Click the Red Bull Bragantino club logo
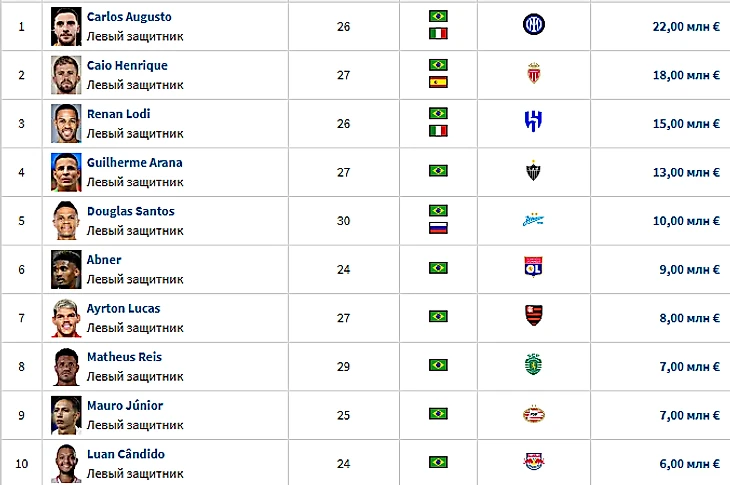Screen dimensions: 730x485 pyautogui.click(x=534, y=461)
